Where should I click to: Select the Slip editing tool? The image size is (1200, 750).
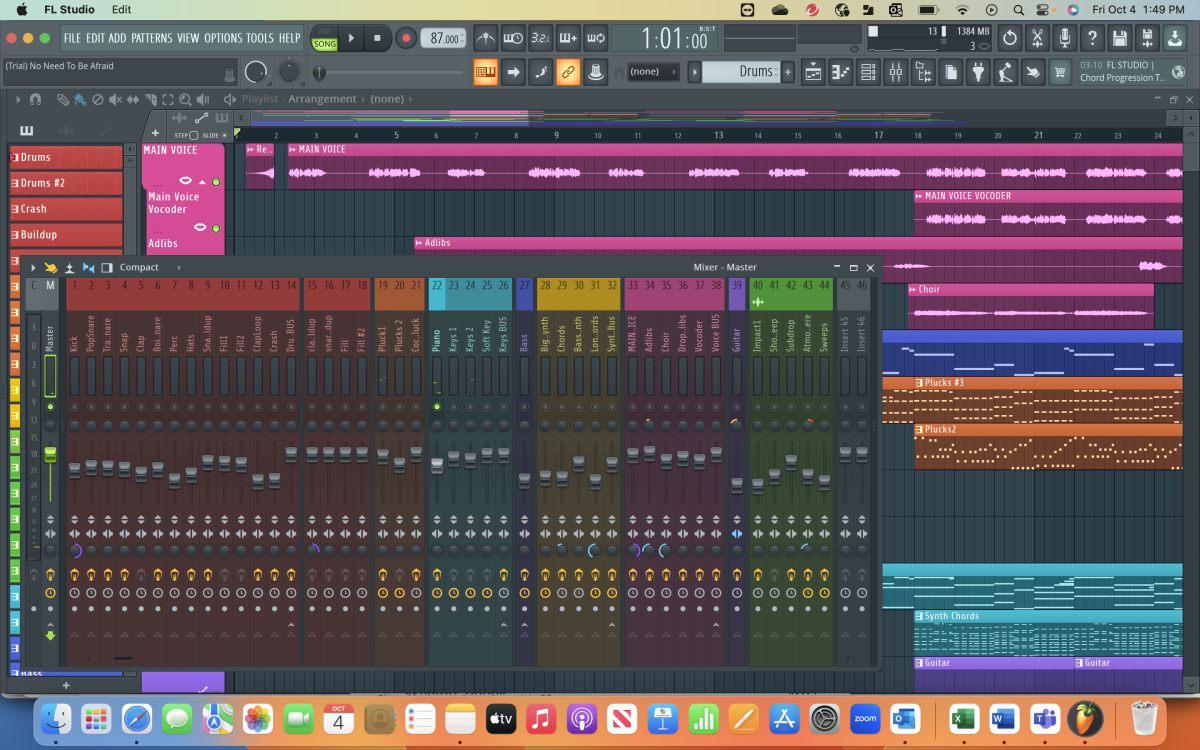pyautogui.click(x=133, y=99)
